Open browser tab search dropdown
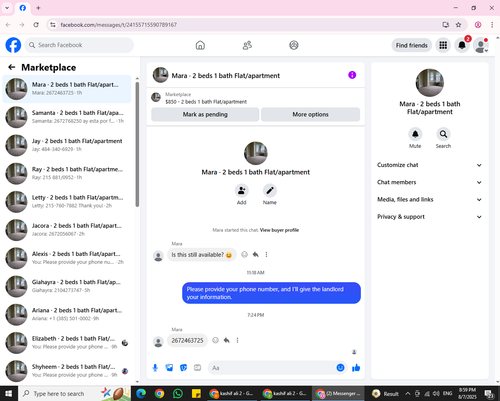The image size is (500, 401). coord(7,8)
